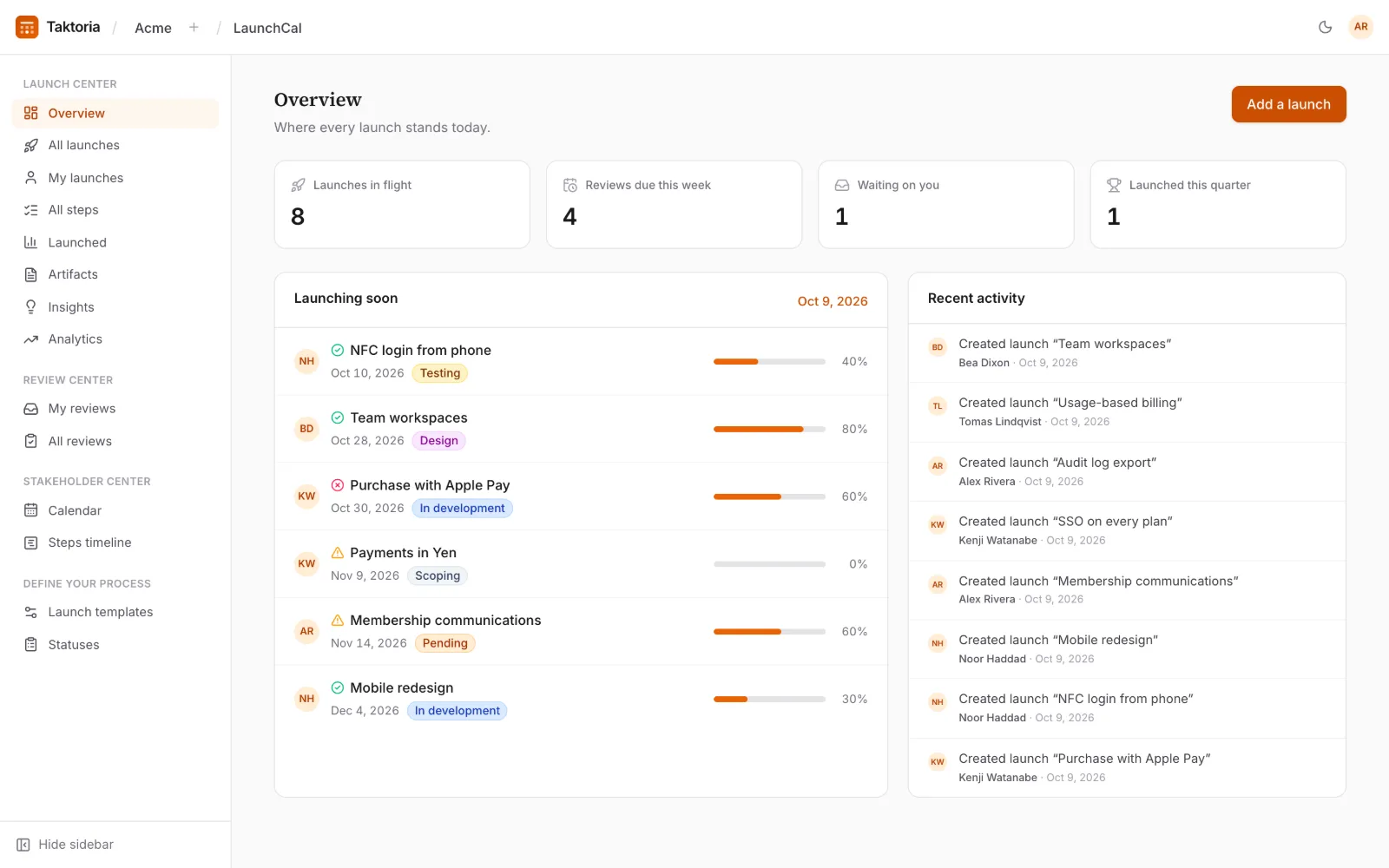Open Calendar icon in sidebar
The width and height of the screenshot is (1389, 868).
(31, 510)
